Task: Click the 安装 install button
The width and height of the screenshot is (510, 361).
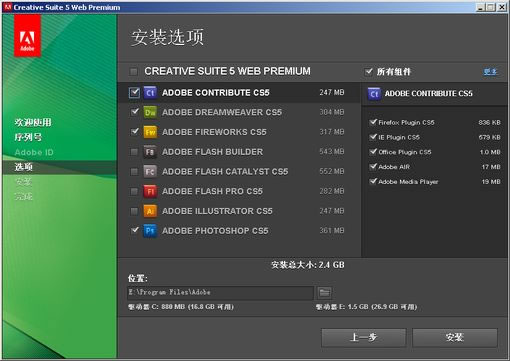Action: (x=455, y=338)
